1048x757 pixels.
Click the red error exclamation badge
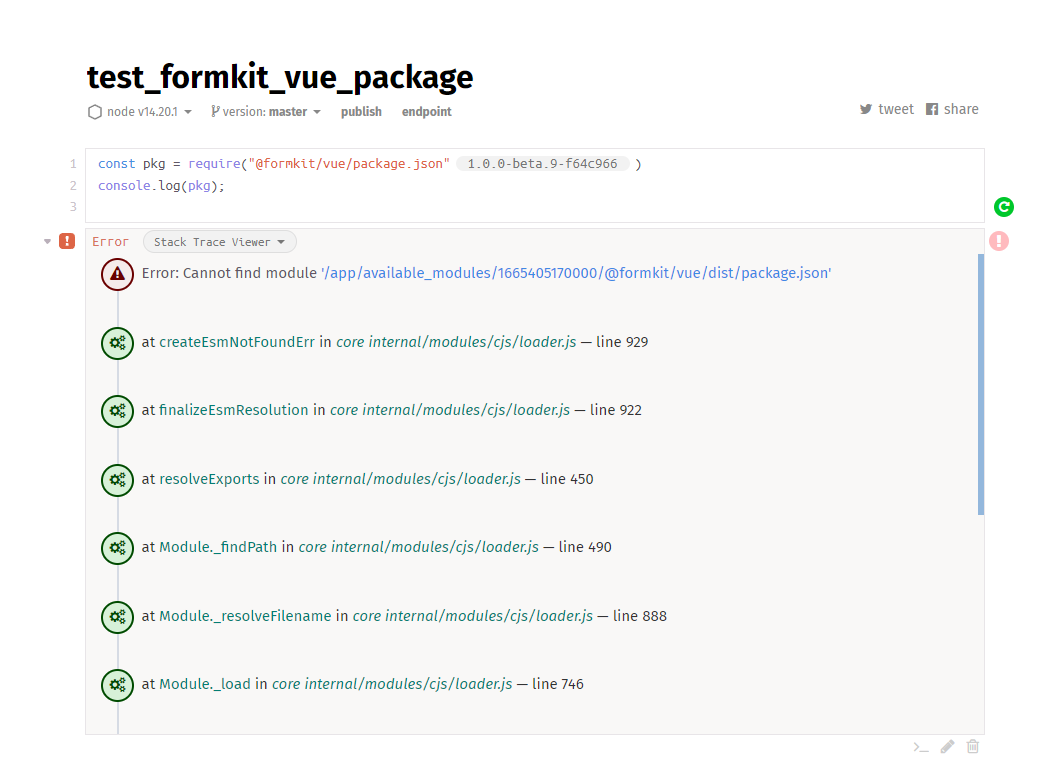click(x=66, y=241)
